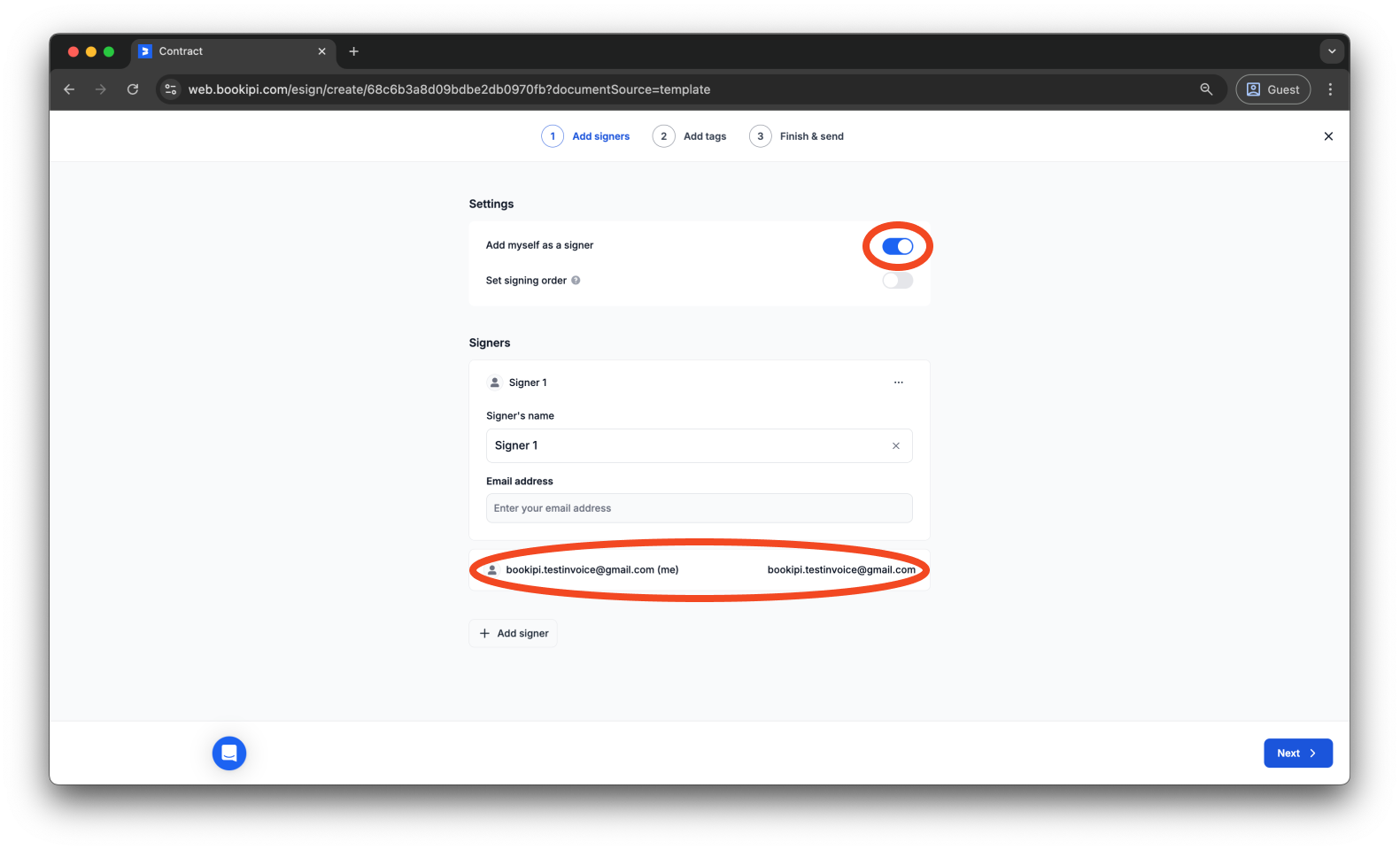The width and height of the screenshot is (1400, 850).
Task: Click the person icon in the (me) signer row
Action: [492, 570]
